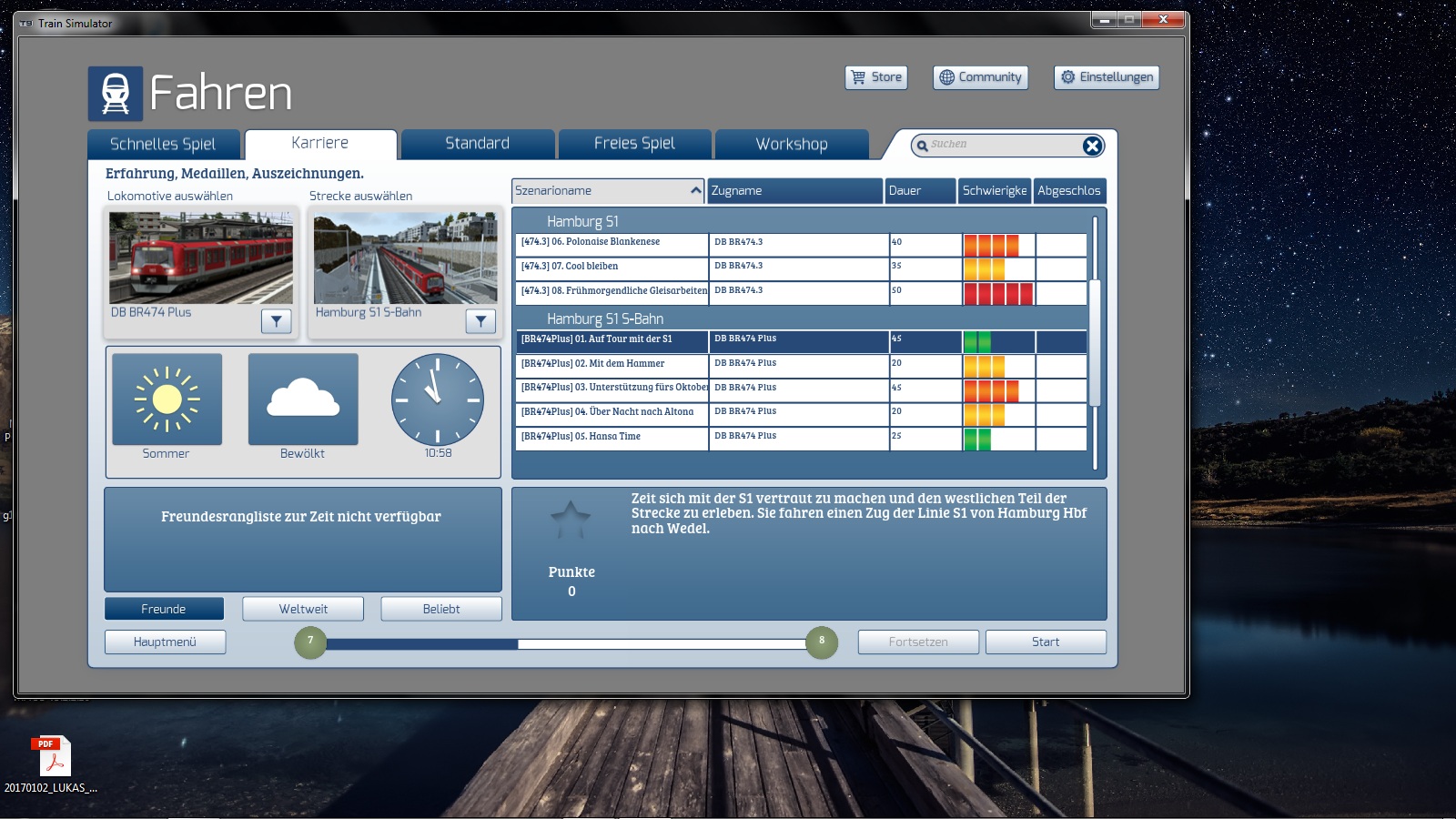Return to the Hauptmenü

pyautogui.click(x=165, y=642)
